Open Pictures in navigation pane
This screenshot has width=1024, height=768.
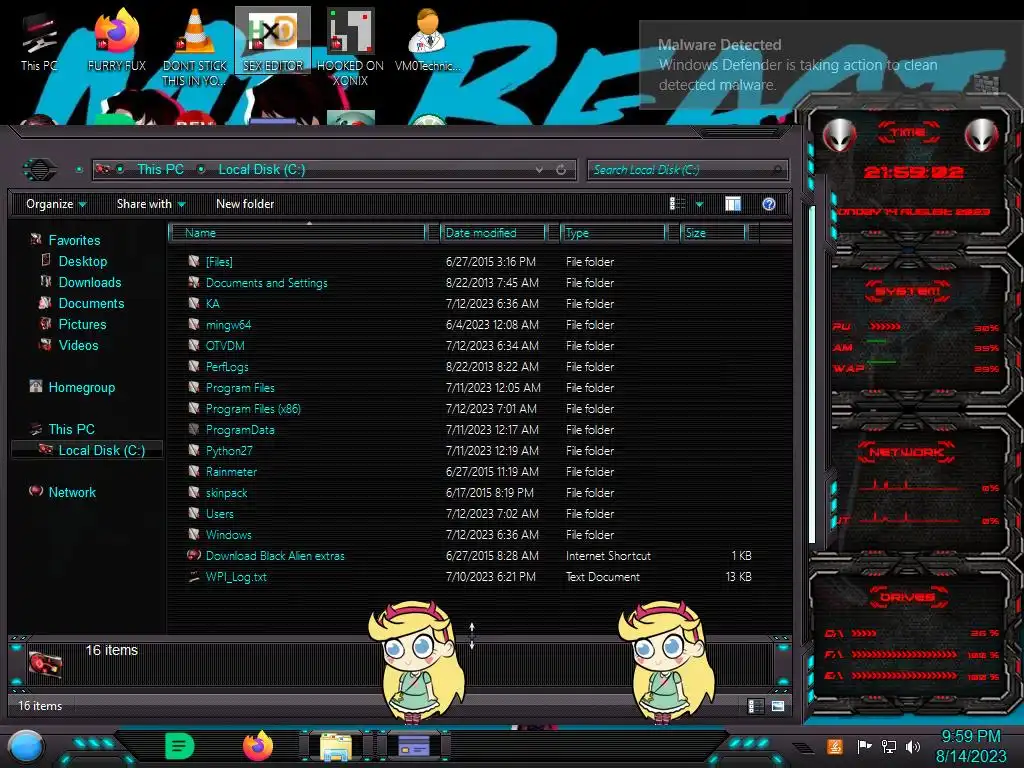tap(82, 325)
